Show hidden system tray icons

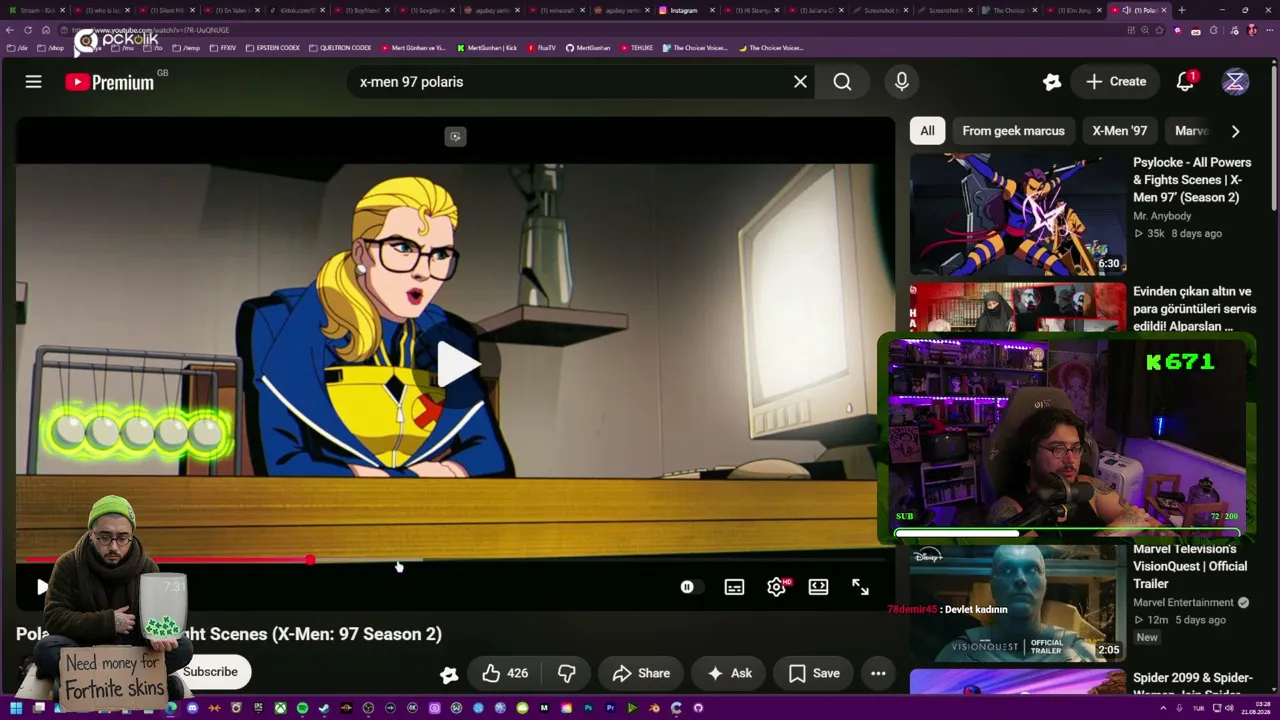coord(1163,708)
